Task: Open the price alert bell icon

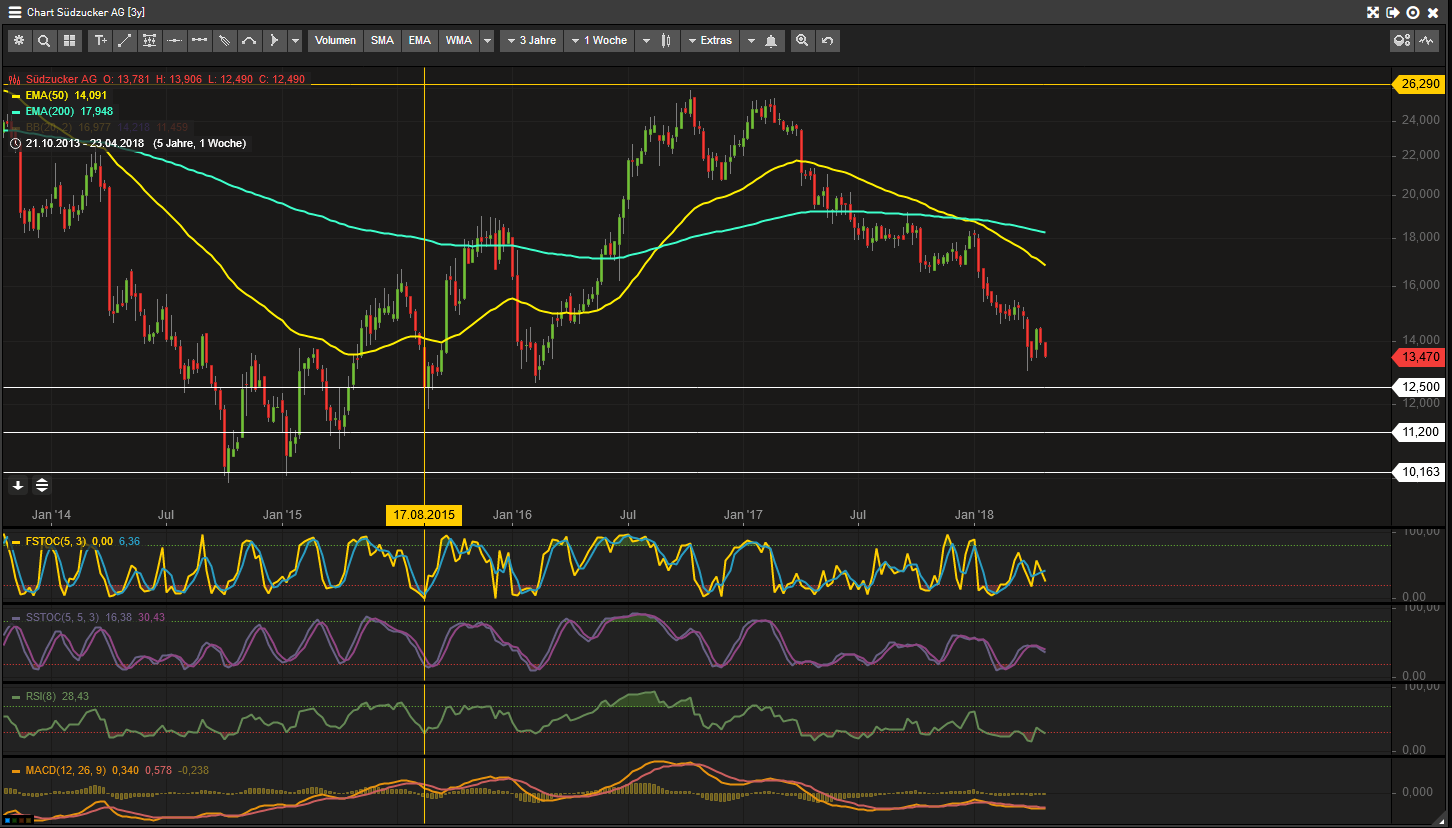Action: pos(771,41)
